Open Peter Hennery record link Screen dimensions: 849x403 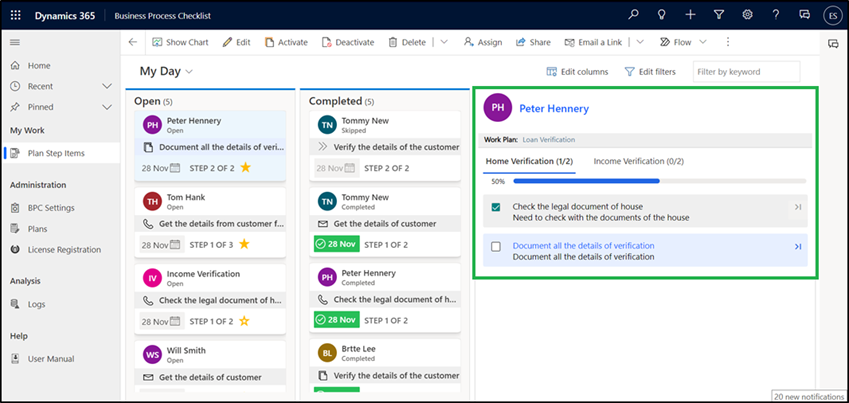(554, 108)
